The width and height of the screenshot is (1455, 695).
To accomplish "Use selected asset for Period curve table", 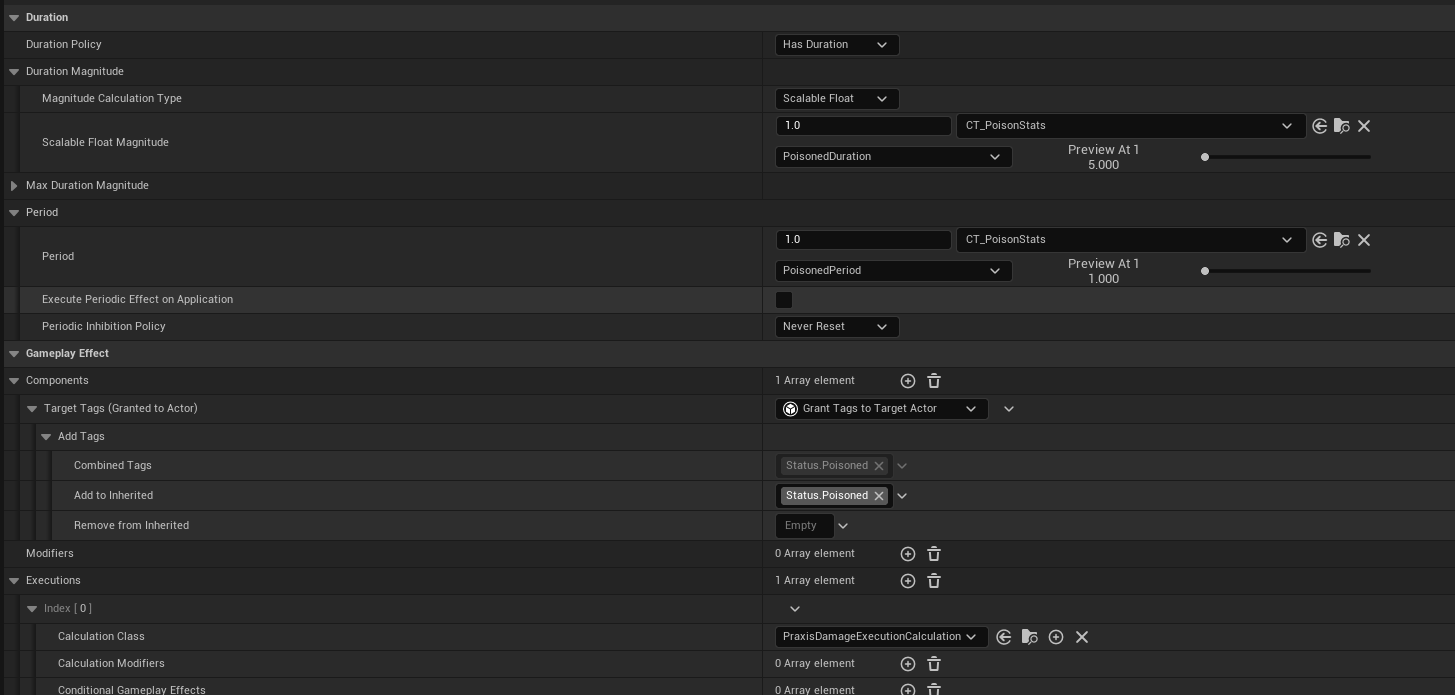I will [x=1320, y=240].
